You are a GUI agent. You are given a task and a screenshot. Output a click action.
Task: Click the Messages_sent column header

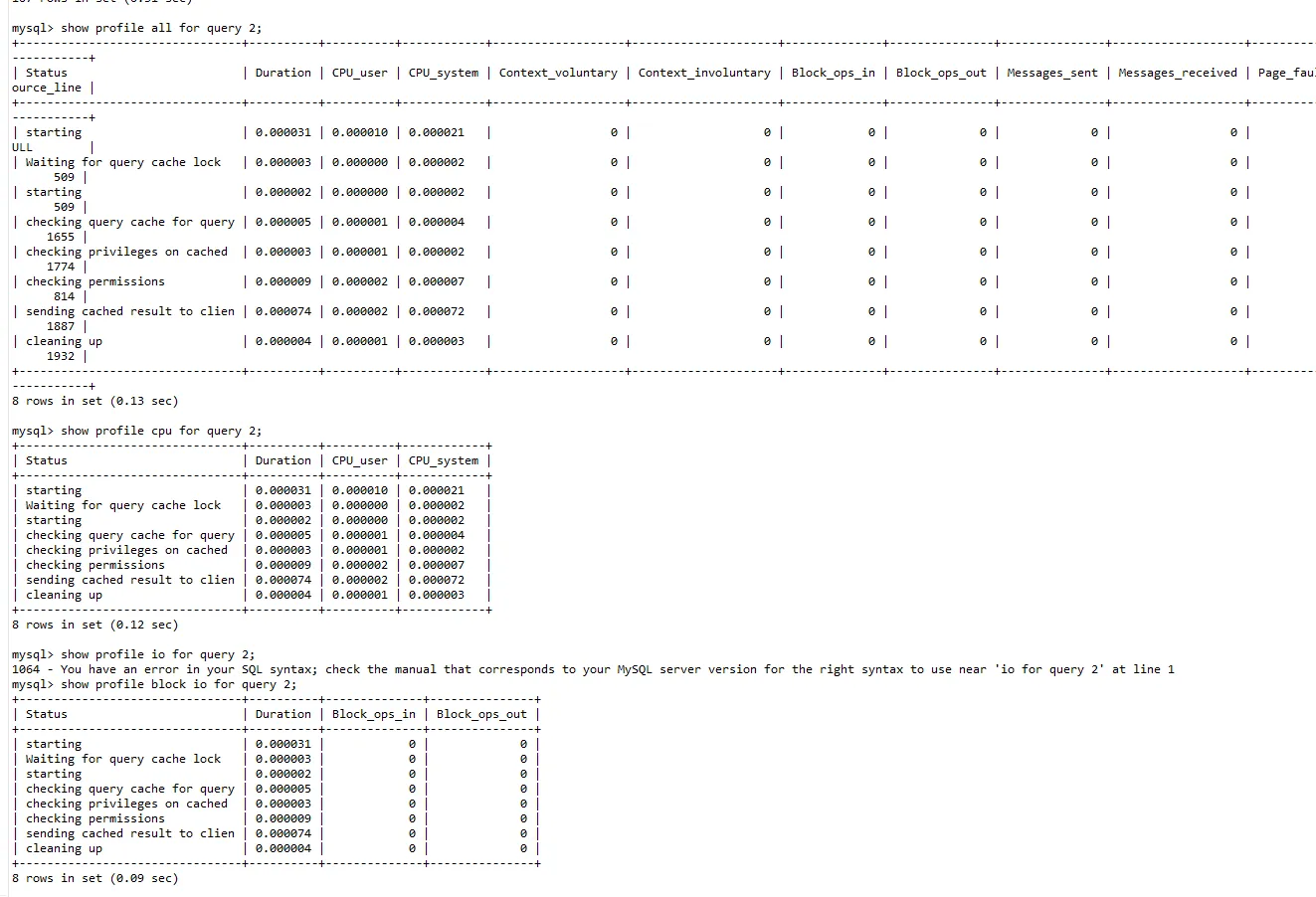[x=1051, y=73]
